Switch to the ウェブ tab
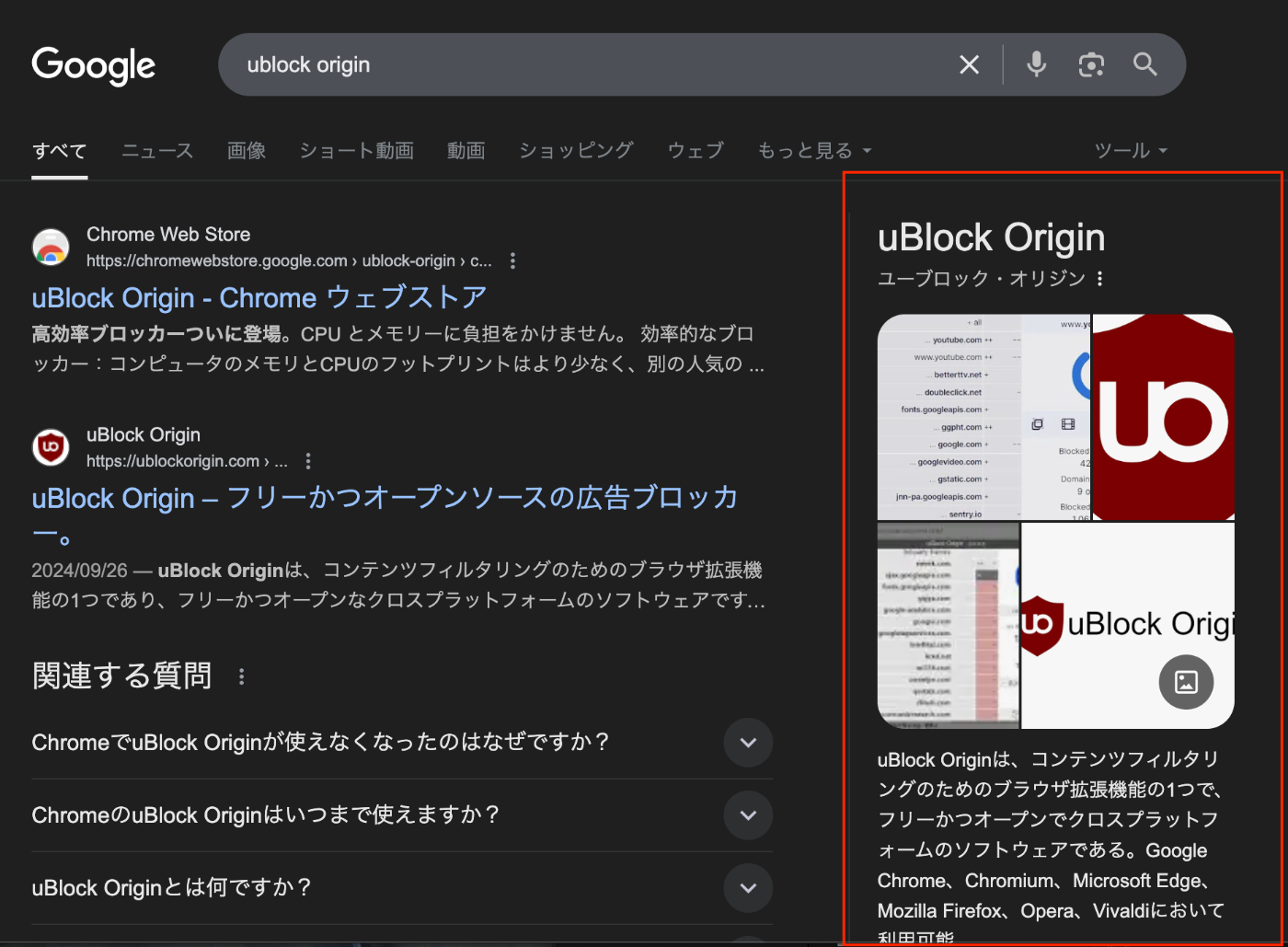Image resolution: width=1288 pixels, height=947 pixels. [x=696, y=150]
